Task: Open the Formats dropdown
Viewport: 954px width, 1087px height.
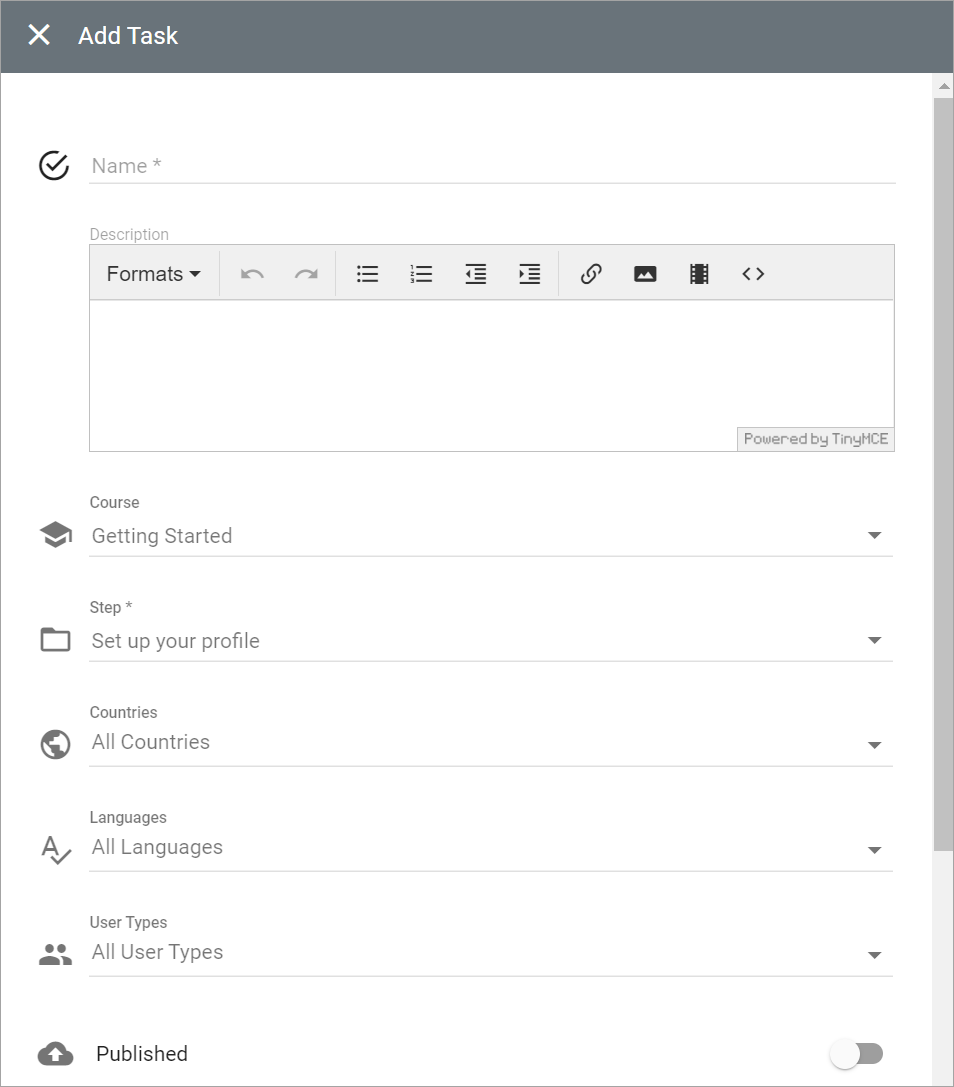Action: click(153, 273)
